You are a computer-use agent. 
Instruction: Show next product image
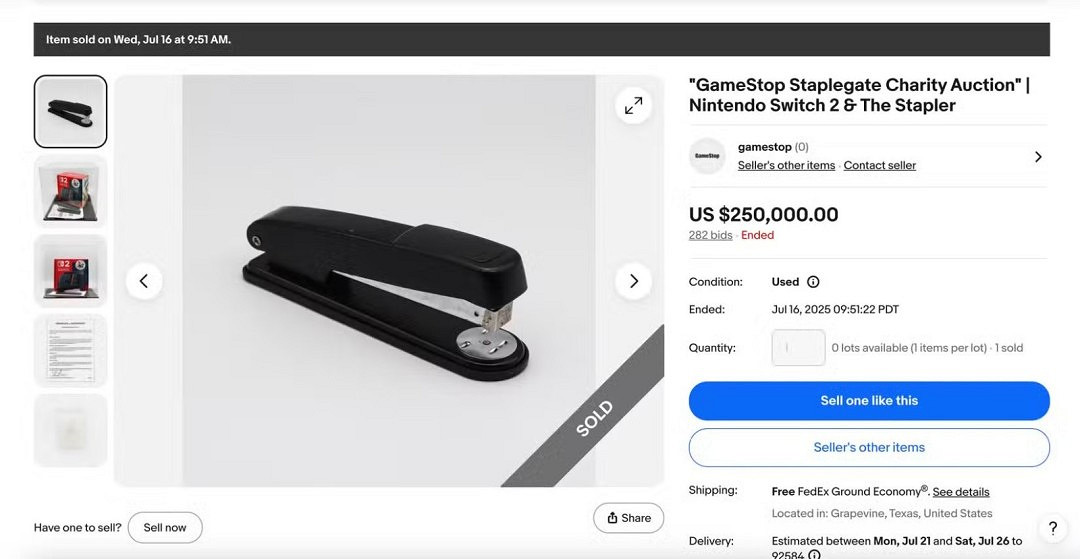pos(633,281)
